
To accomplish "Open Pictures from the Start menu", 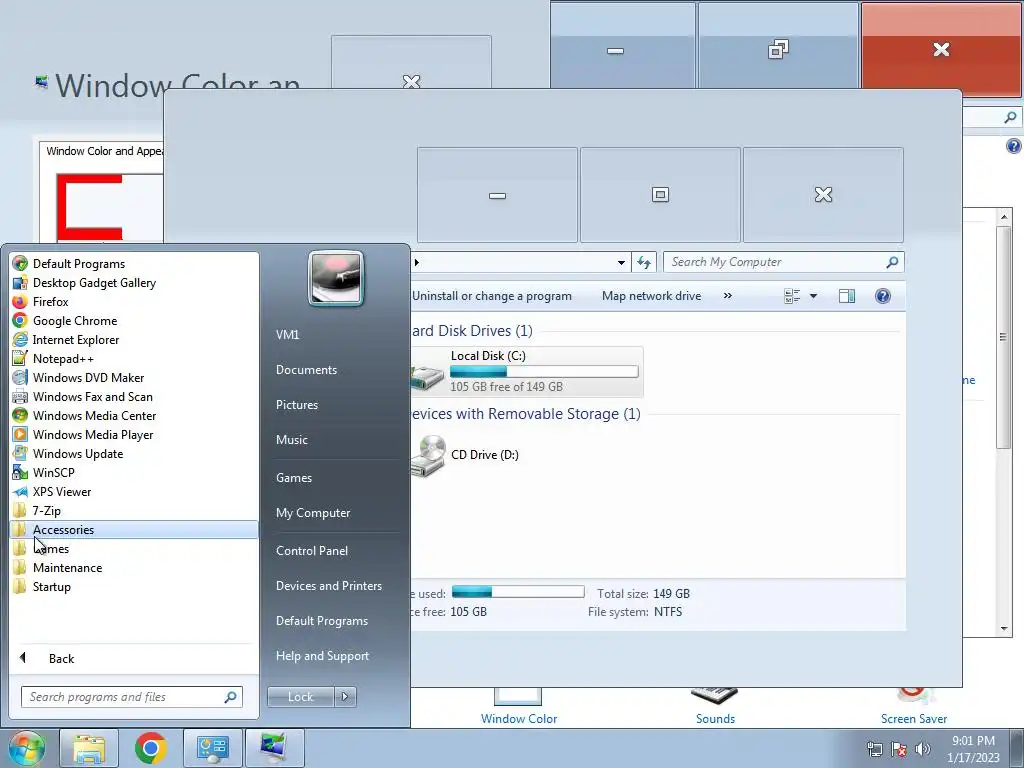I will pyautogui.click(x=297, y=405).
